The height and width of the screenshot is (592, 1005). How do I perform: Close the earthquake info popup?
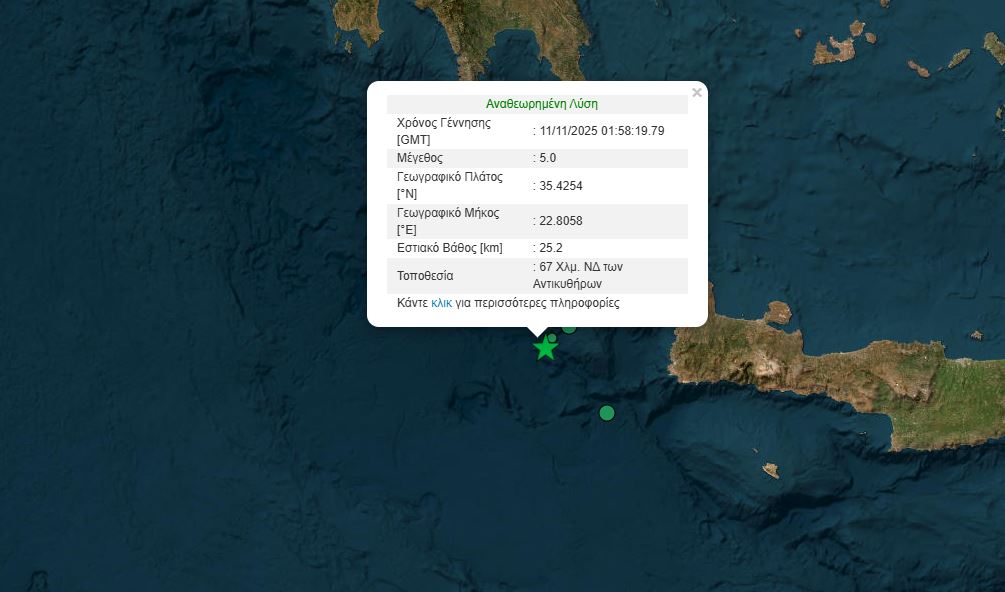point(697,93)
